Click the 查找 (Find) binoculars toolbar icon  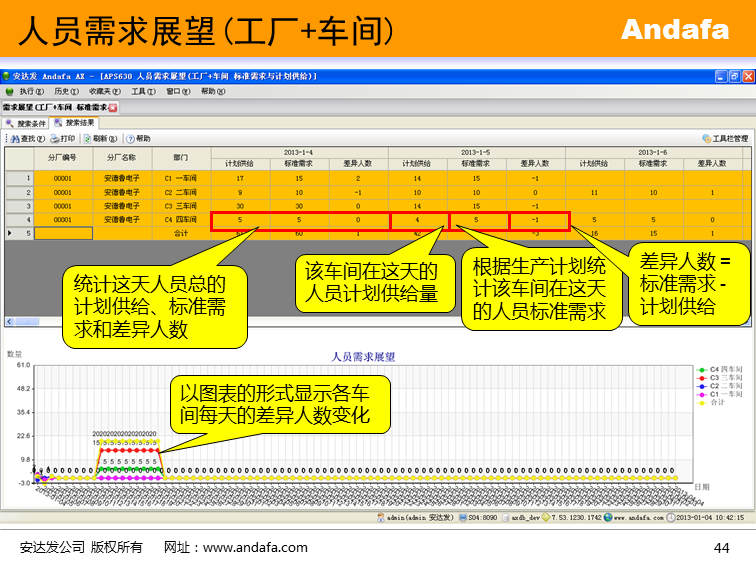coord(15,139)
